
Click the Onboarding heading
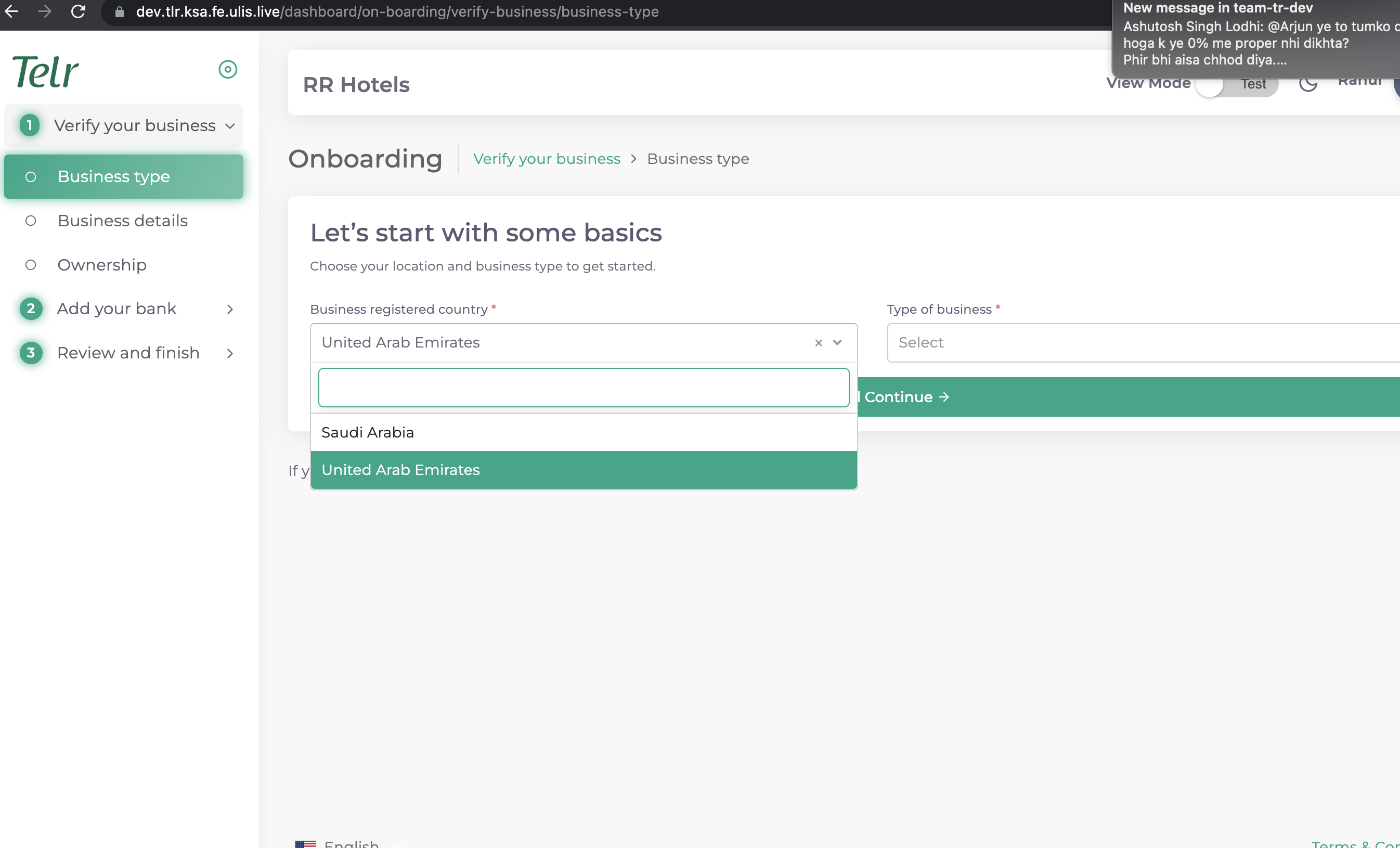[365, 159]
